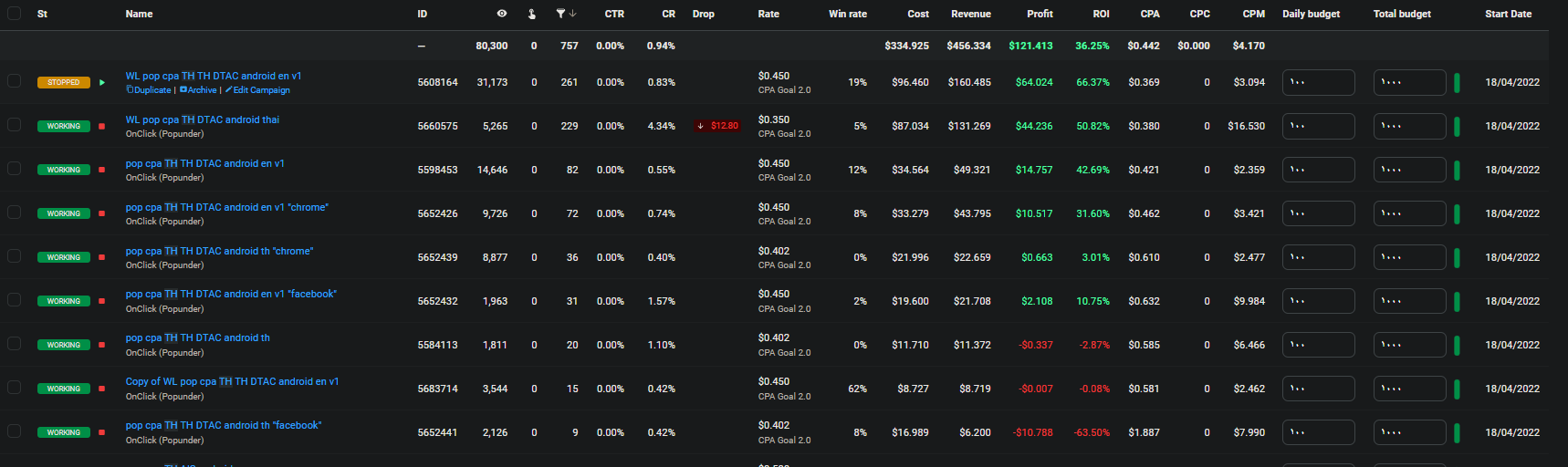
Task: Stop campaign 5652441 with the red stop icon
Action: point(102,432)
